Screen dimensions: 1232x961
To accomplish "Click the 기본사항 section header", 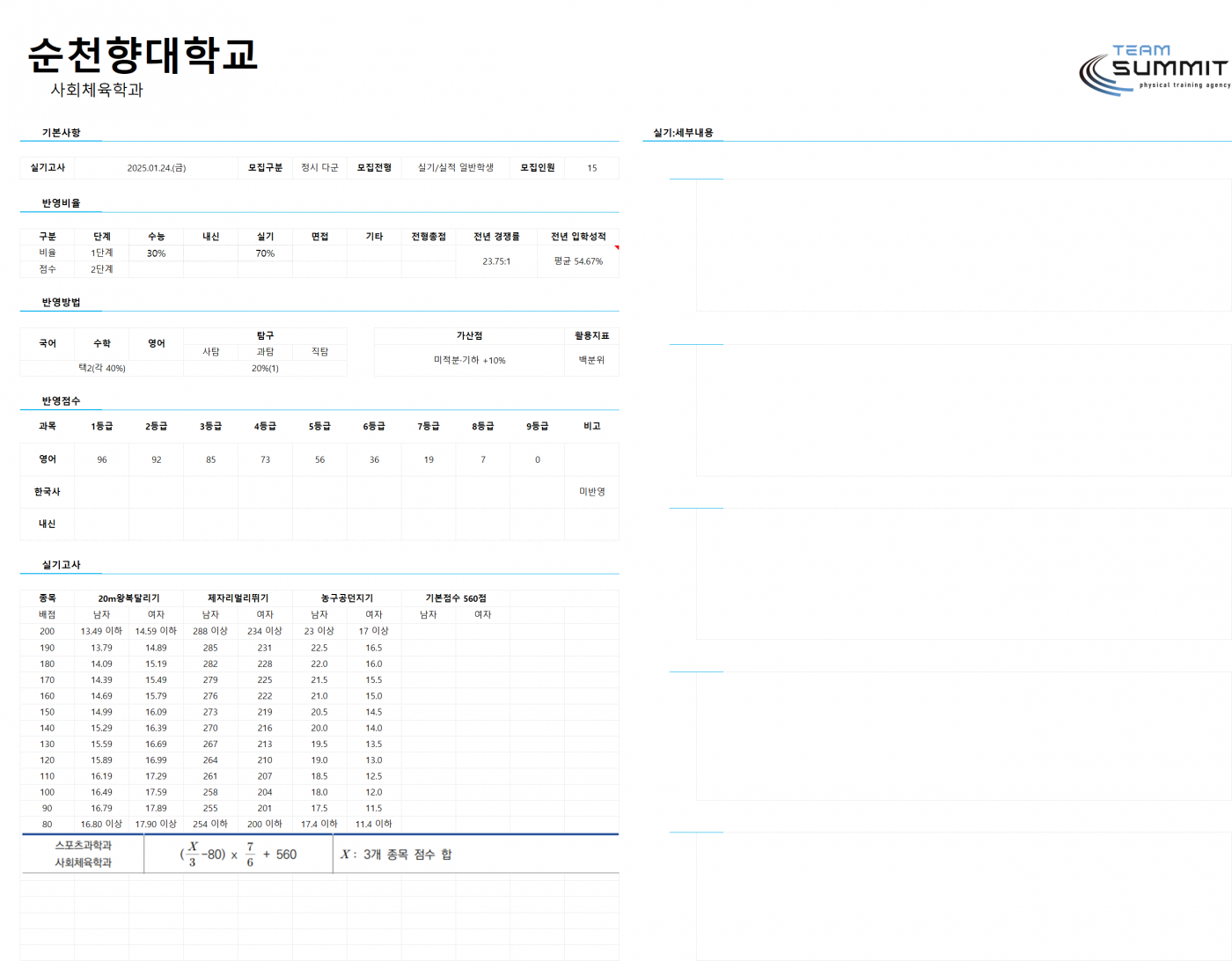I will [x=61, y=133].
